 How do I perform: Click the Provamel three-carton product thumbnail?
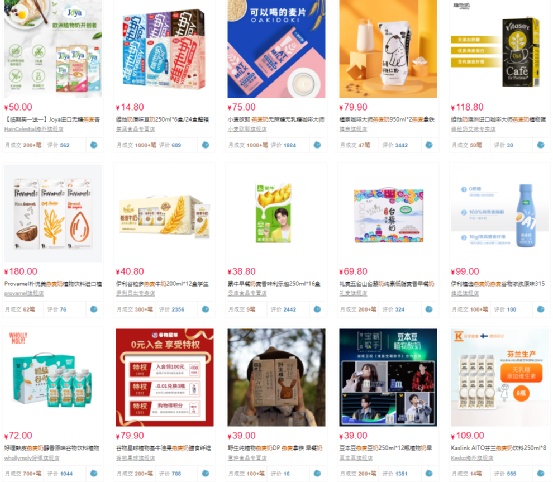point(53,213)
